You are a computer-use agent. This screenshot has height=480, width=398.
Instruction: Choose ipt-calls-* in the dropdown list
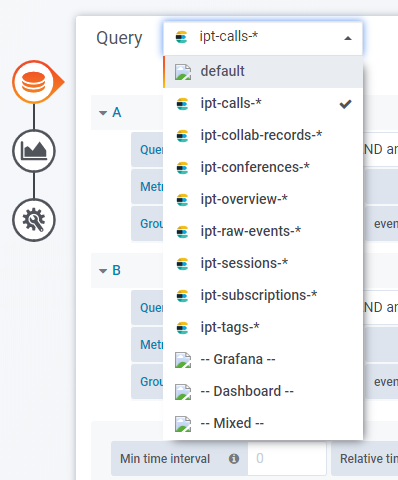[x=264, y=104]
